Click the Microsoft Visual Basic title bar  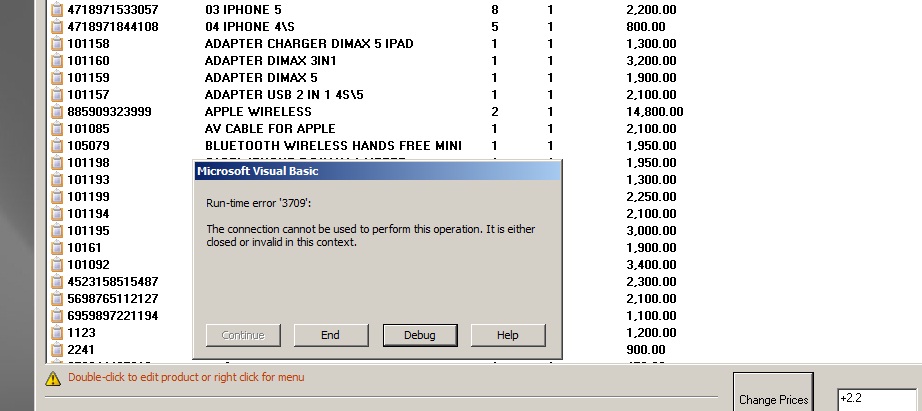[x=378, y=171]
